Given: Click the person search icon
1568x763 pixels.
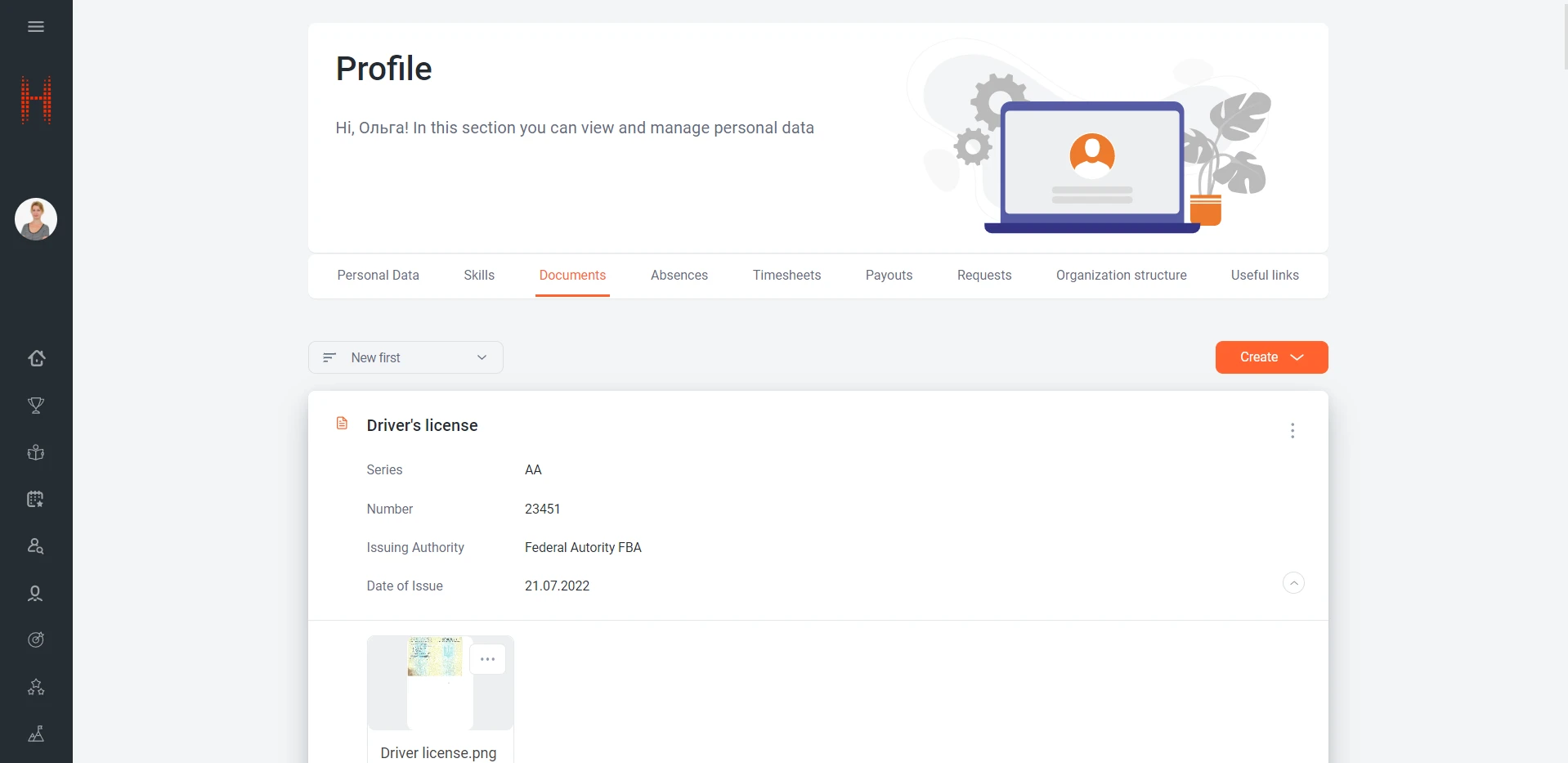Looking at the screenshot, I should [36, 546].
